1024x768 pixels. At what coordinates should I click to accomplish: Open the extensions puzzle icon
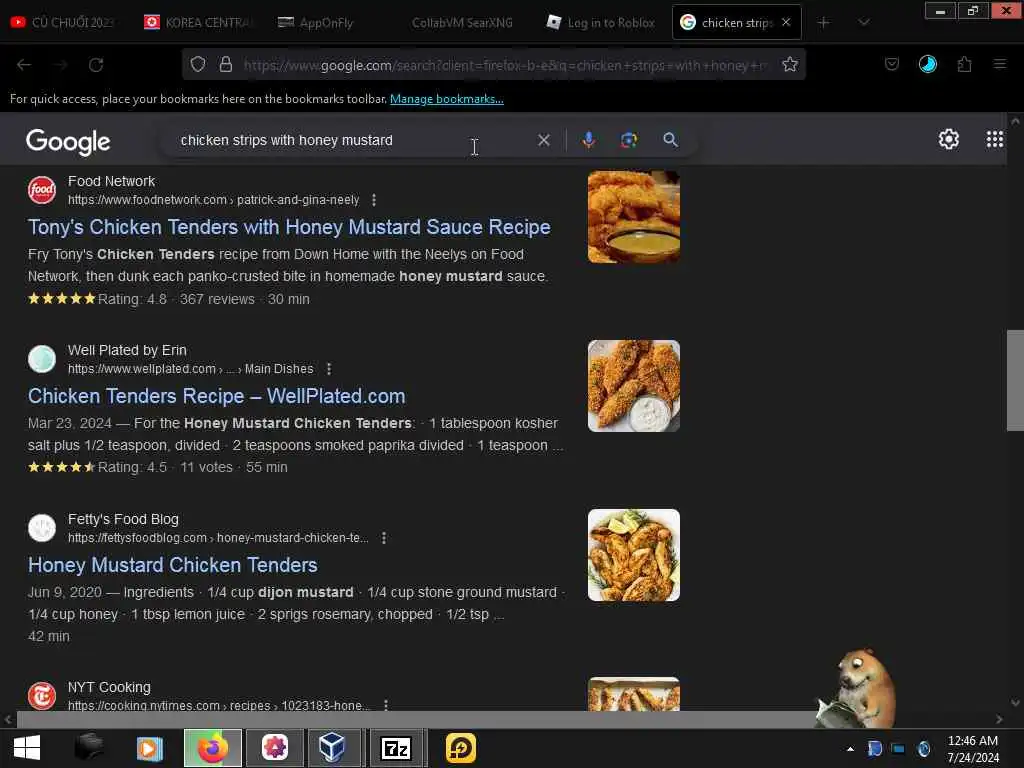964,64
